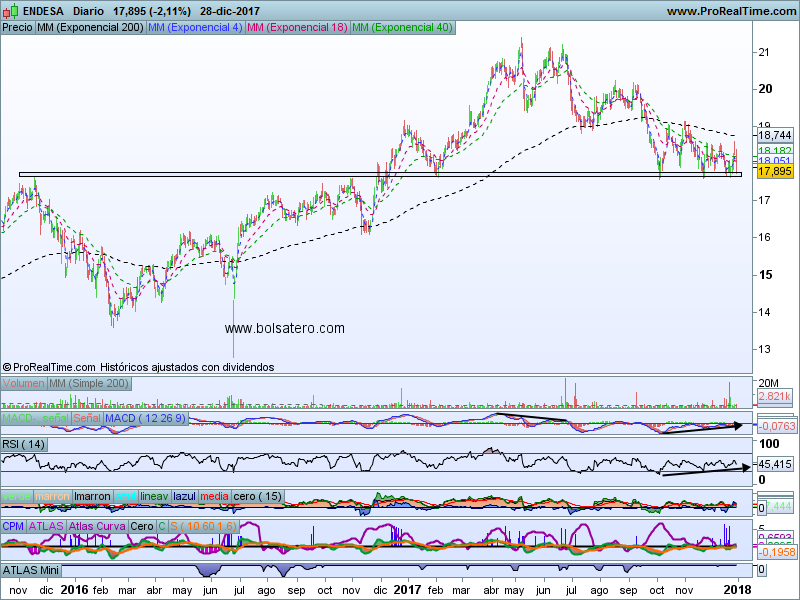This screenshot has height=600, width=800.
Task: Select the Volumen panel label
Action: pos(24,384)
